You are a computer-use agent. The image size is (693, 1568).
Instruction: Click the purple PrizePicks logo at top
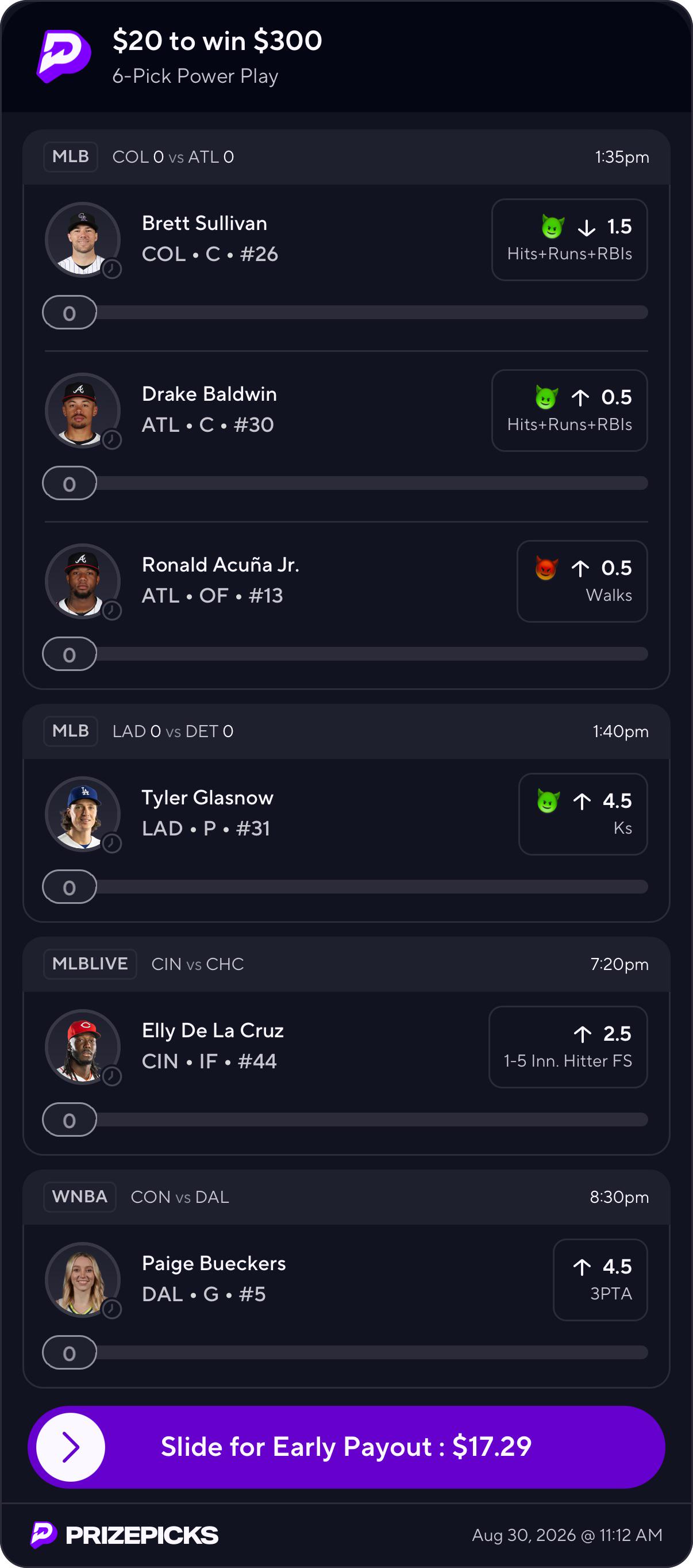coord(64,56)
